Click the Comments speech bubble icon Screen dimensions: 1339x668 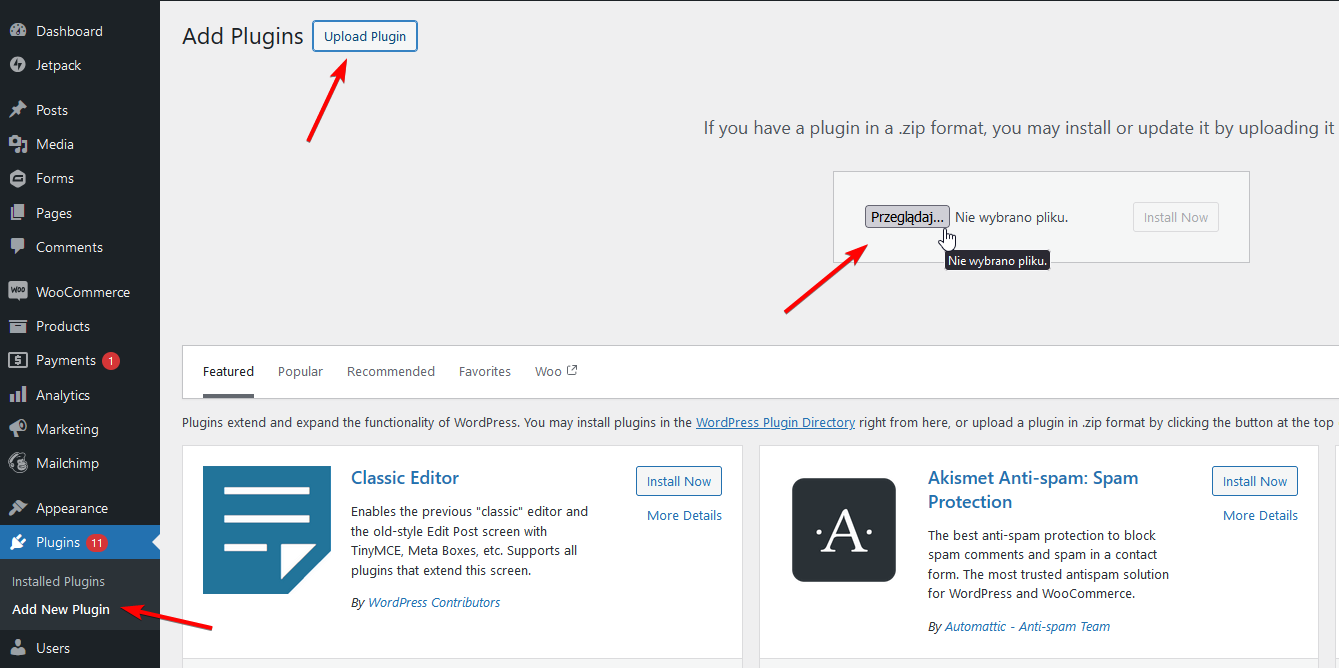point(18,246)
